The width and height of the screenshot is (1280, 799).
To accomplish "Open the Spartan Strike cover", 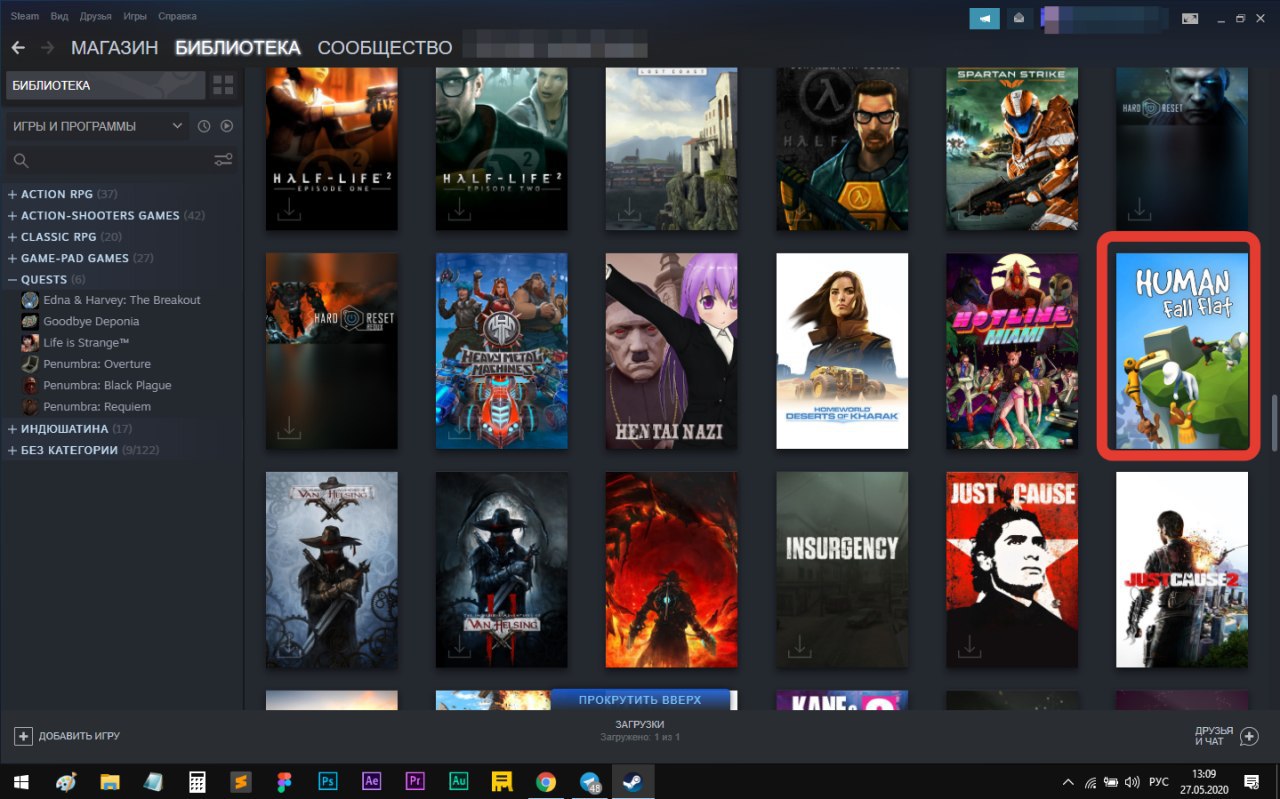I will (x=1012, y=149).
